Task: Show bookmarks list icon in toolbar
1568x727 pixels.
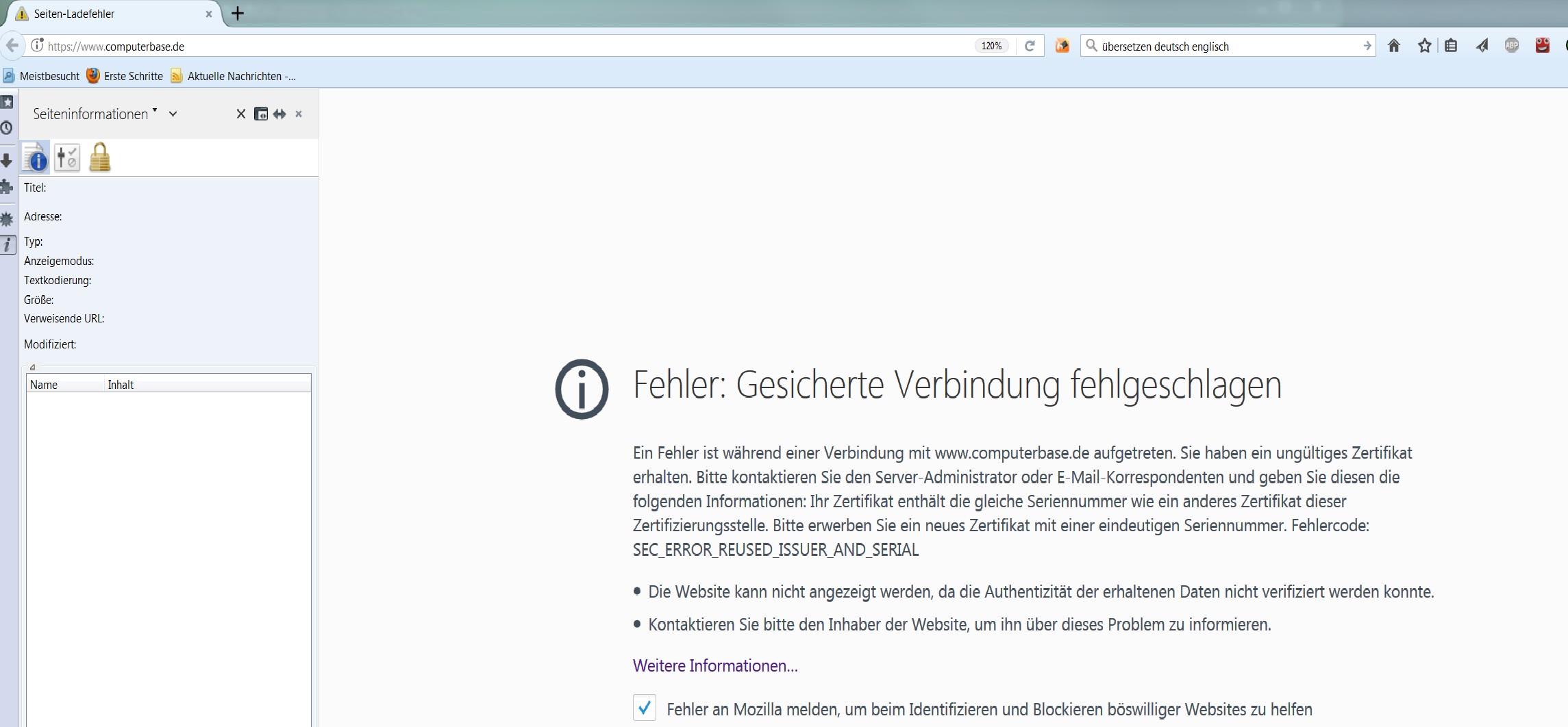Action: coord(1451,46)
